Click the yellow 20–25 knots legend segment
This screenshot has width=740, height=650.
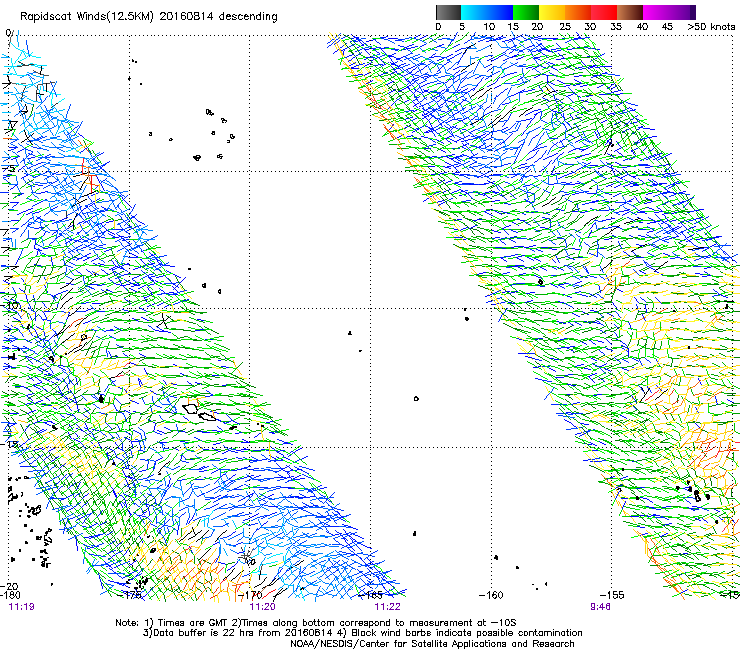coord(552,12)
